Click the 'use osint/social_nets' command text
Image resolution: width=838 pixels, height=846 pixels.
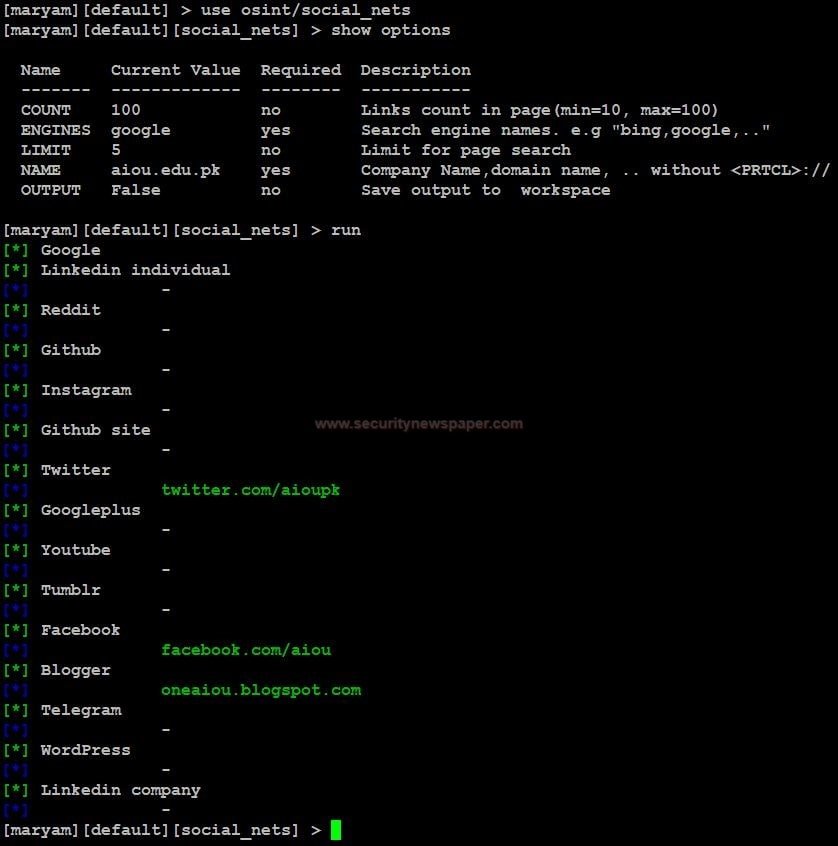pyautogui.click(x=305, y=10)
